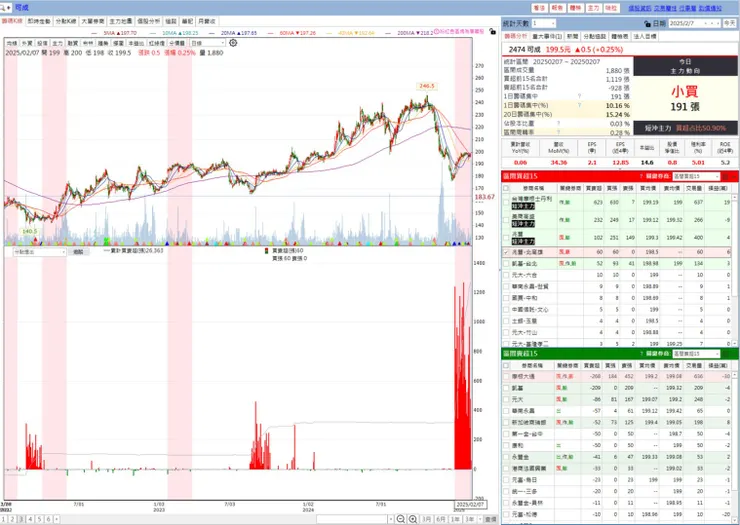Switch to the 個股分析 tab

(149, 21)
